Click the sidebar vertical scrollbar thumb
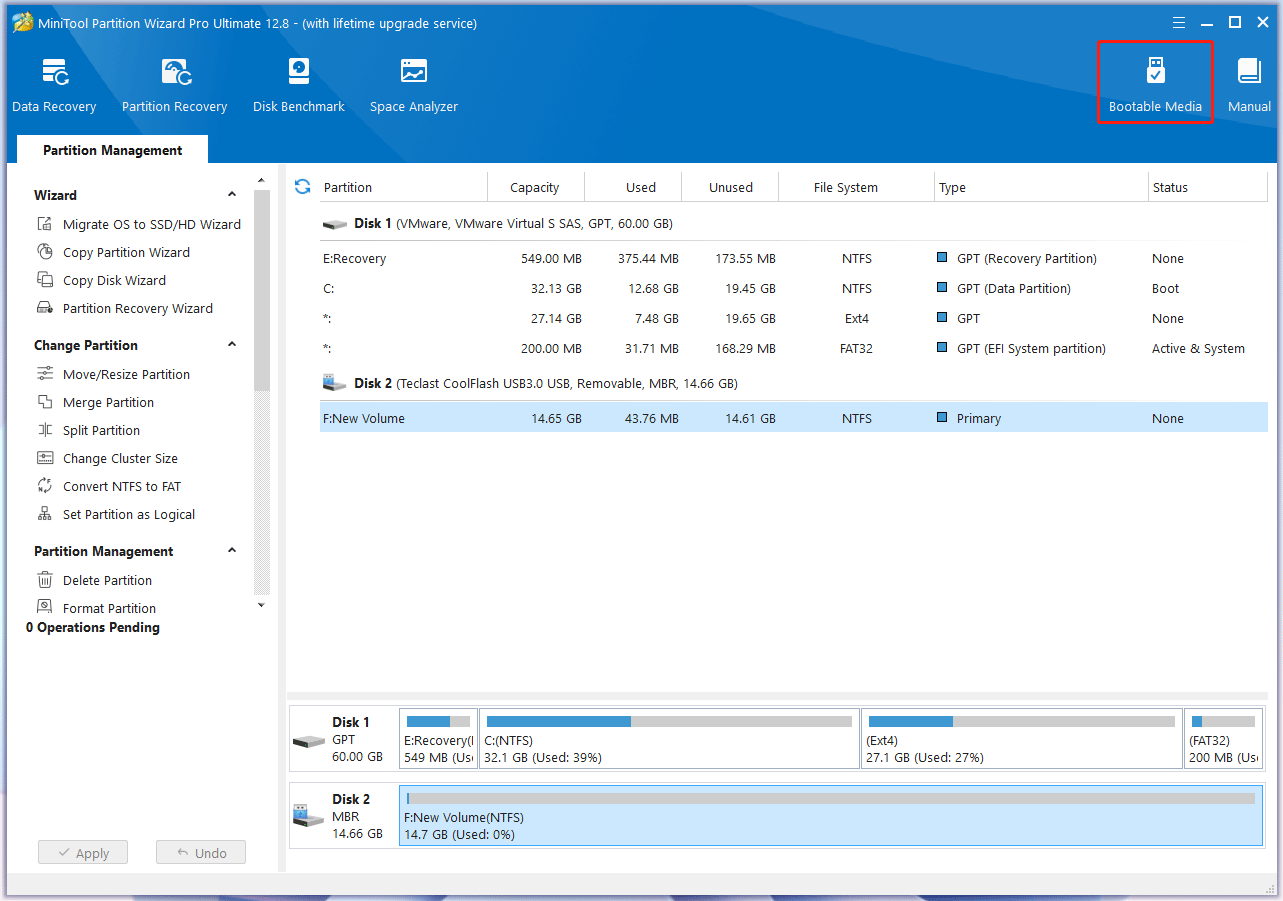 click(262, 290)
